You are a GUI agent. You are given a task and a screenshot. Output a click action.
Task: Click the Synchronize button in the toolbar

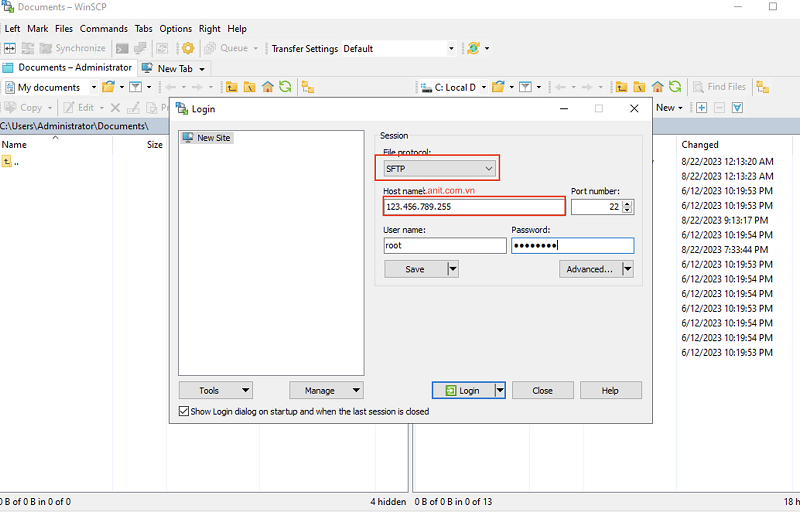[72, 48]
